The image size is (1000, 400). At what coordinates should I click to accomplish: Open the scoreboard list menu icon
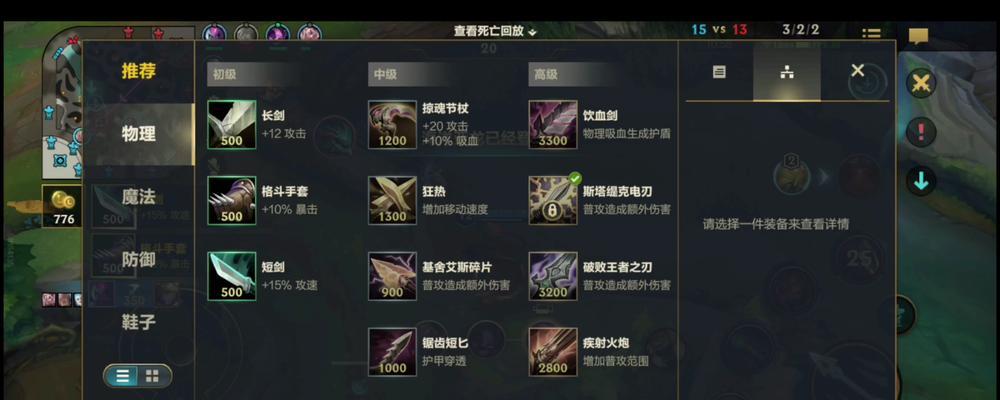pyautogui.click(x=871, y=33)
